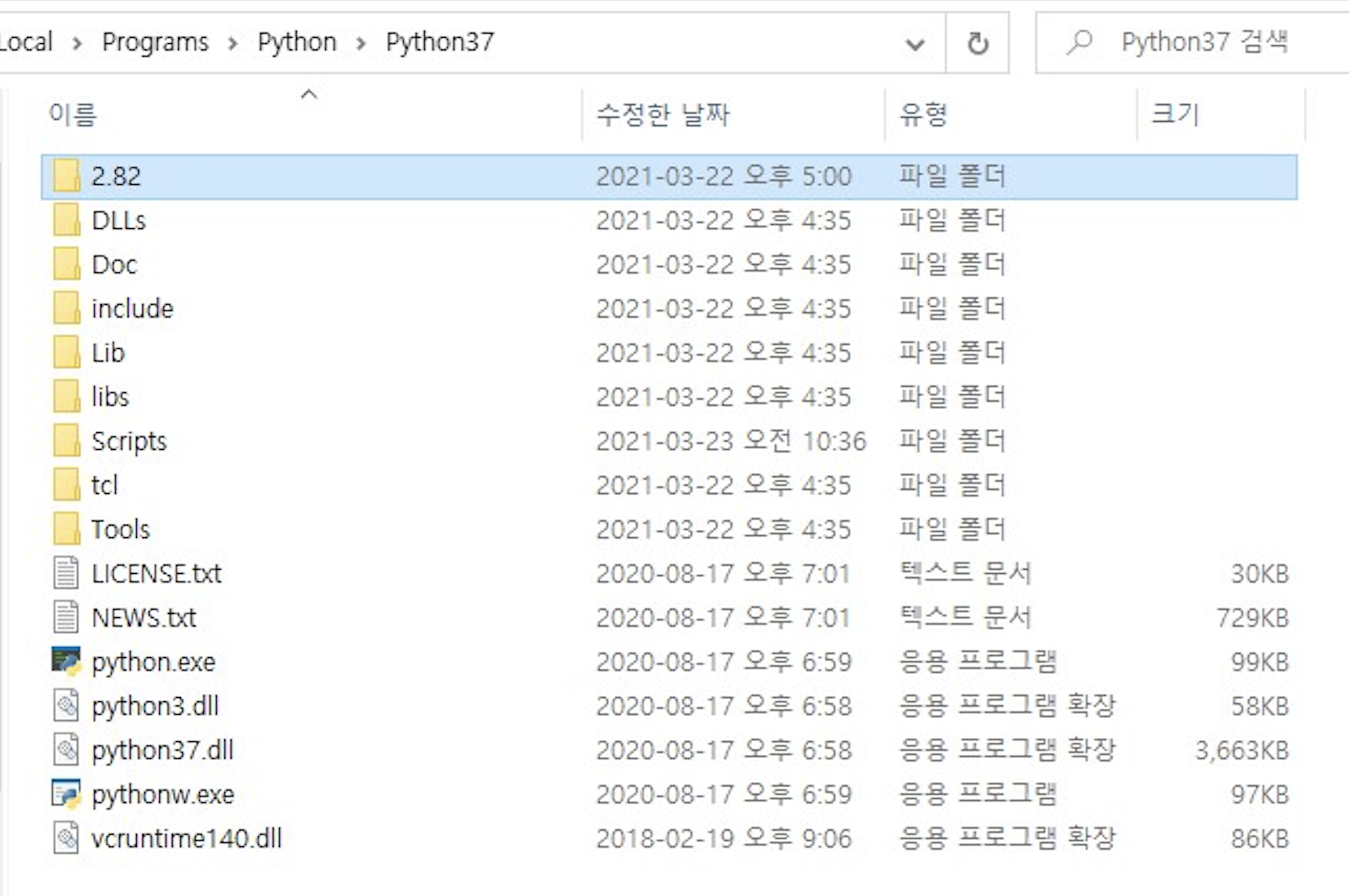Viewport: 1349px width, 896px height.
Task: Click the search magnifier icon
Action: pos(1080,42)
